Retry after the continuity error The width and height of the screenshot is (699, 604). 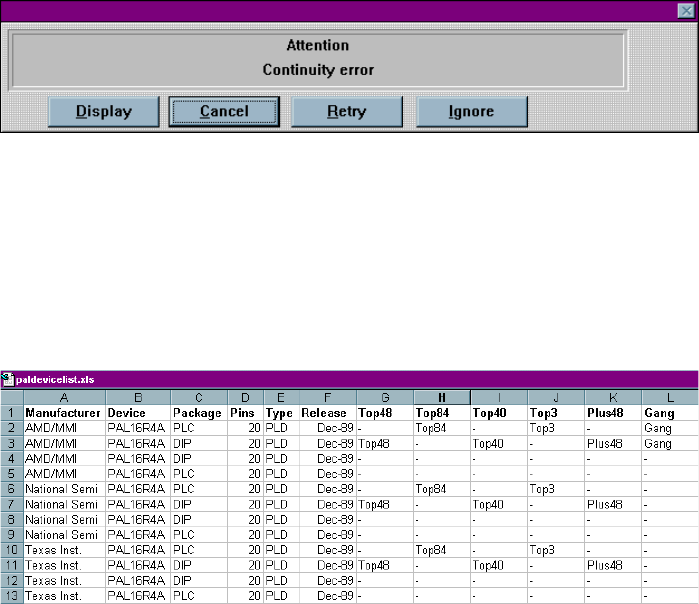coord(347,111)
